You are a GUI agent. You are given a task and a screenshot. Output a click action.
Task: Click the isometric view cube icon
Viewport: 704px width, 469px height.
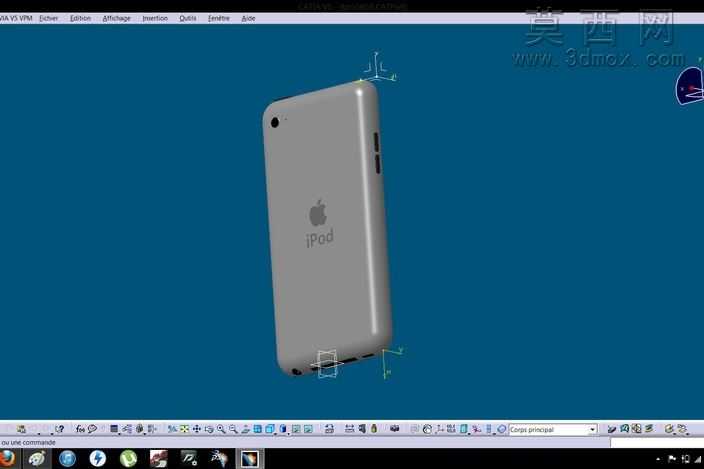(x=269, y=429)
